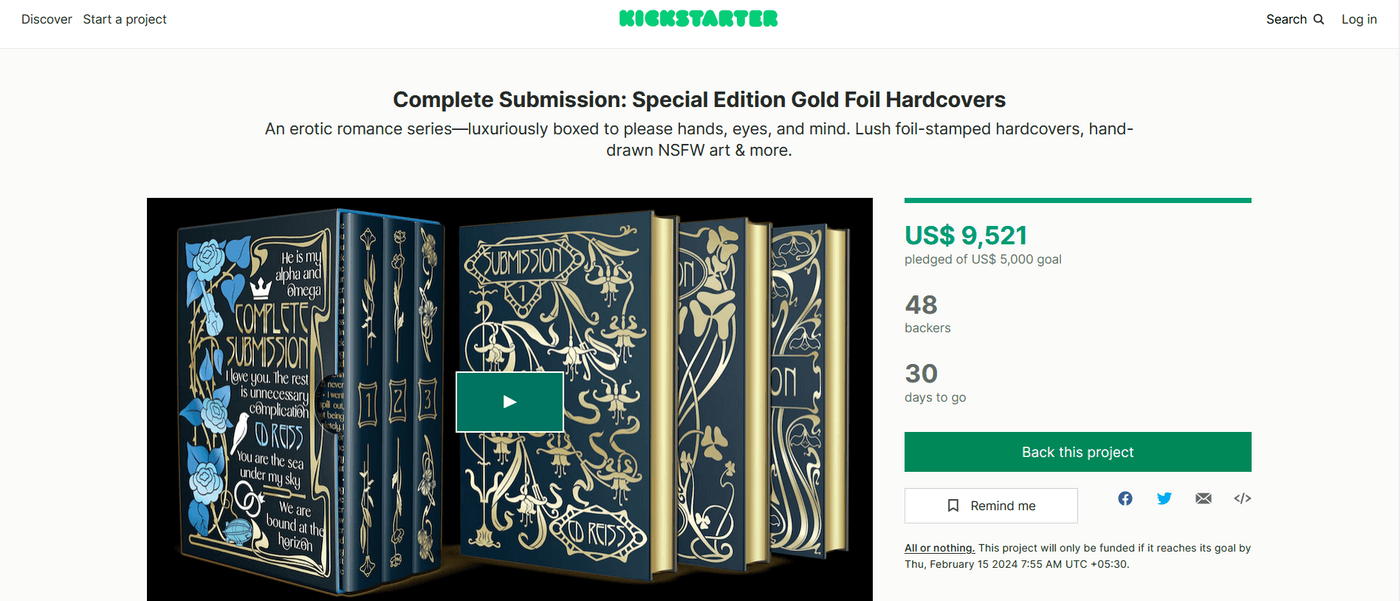The image size is (1400, 601).
Task: Click the search magnifier icon
Action: 1319,19
